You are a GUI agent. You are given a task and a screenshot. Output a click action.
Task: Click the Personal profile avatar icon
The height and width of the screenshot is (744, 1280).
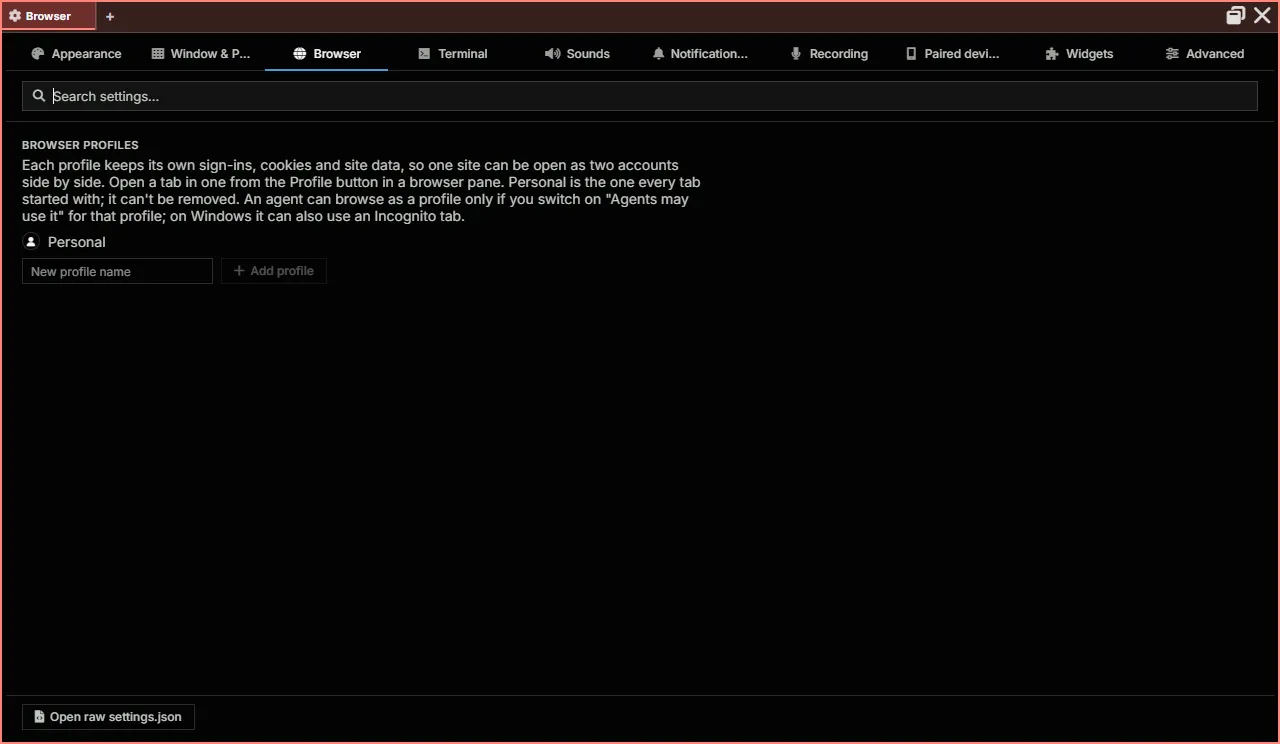(x=31, y=242)
